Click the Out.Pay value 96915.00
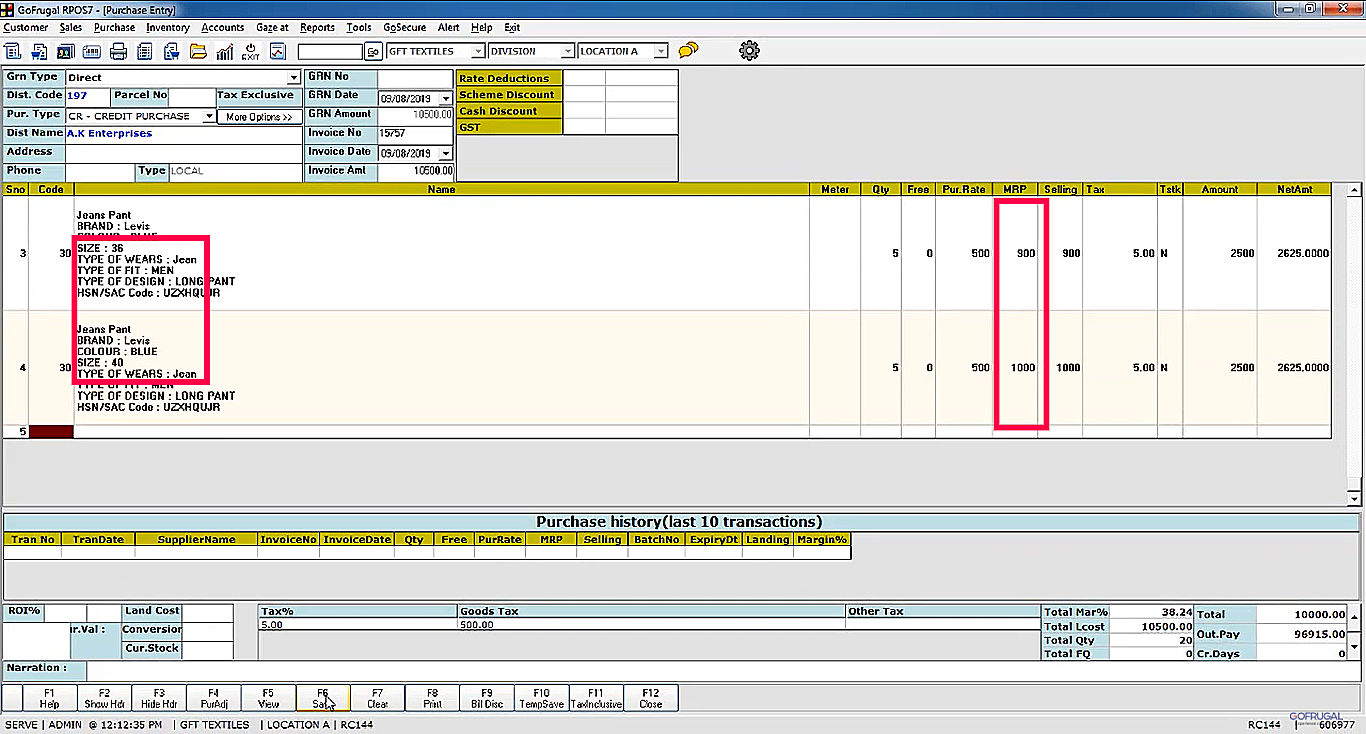 (1303, 634)
